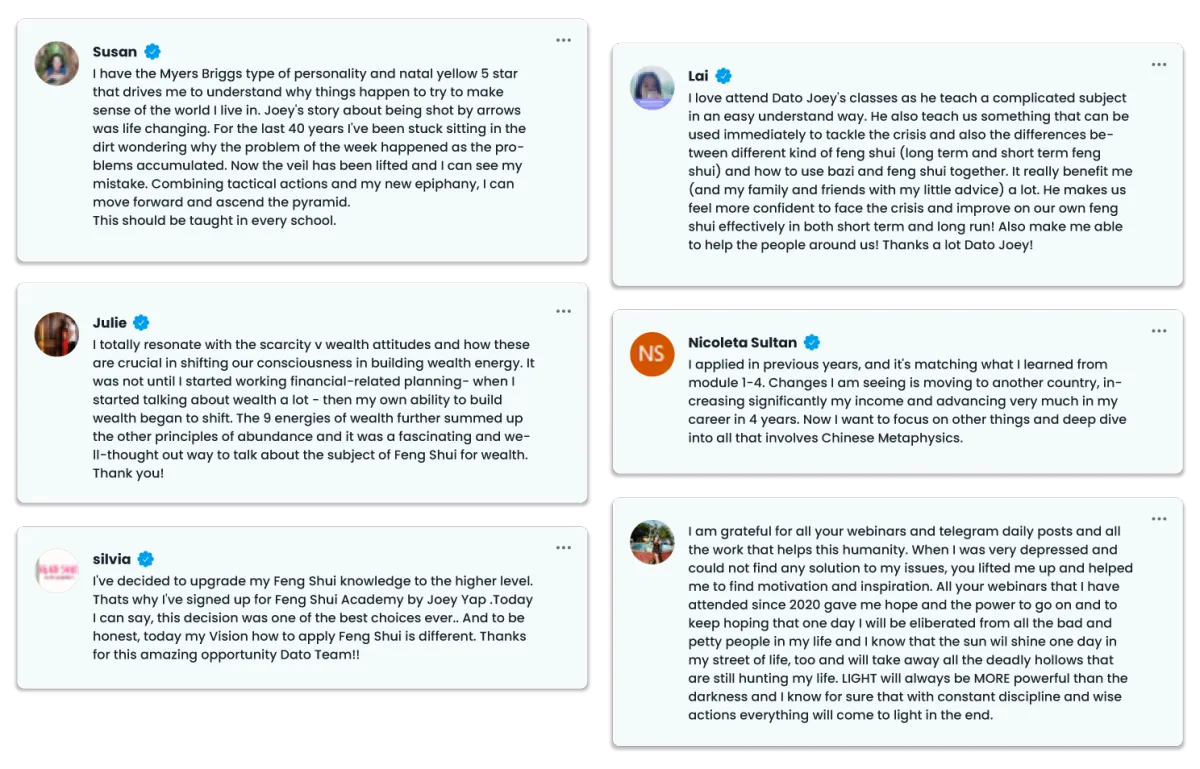This screenshot has height=769, width=1200.
Task: Click the avatar on the unnamed review
Action: coord(652,542)
